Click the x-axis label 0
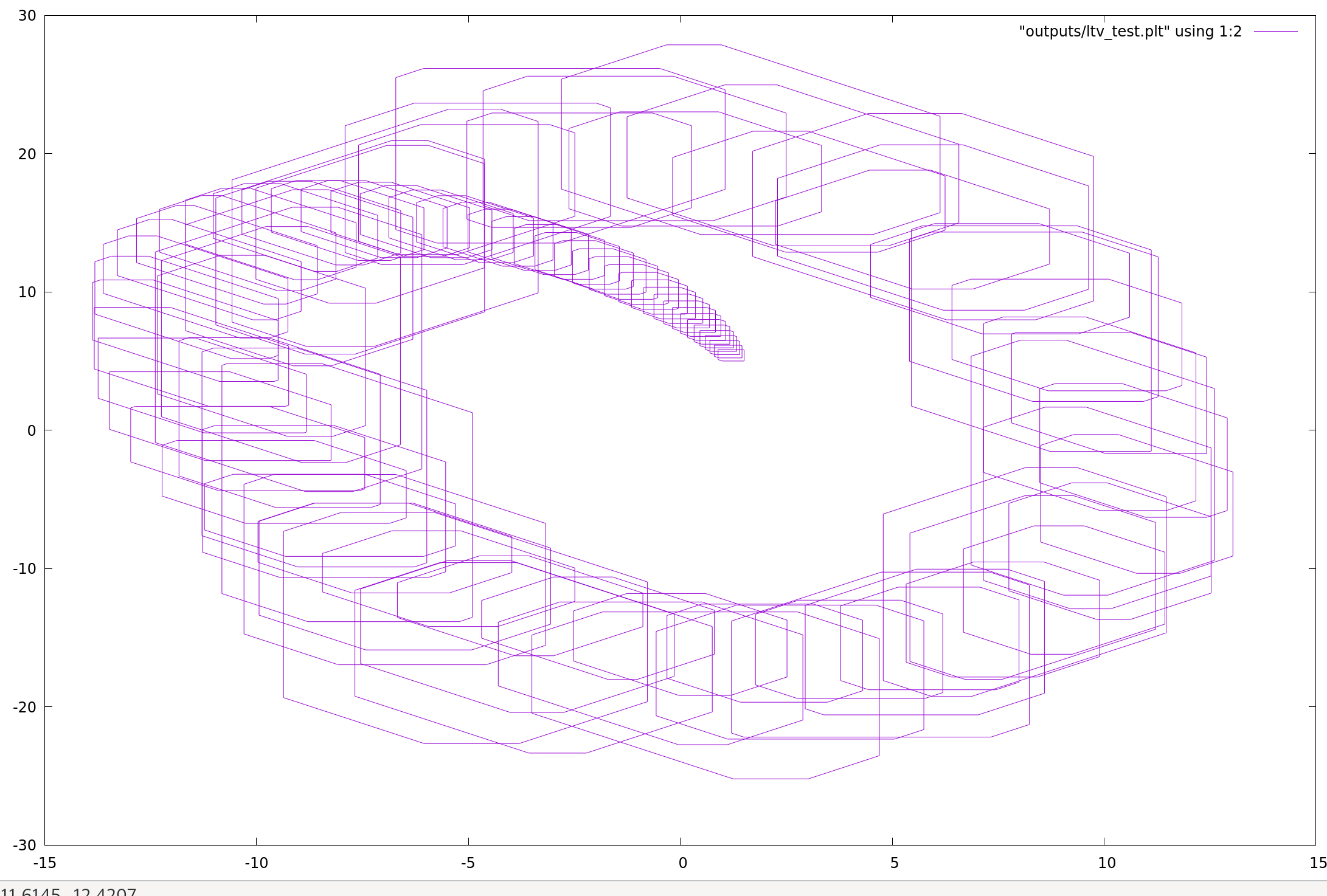This screenshot has height=896, width=1327. 682,863
